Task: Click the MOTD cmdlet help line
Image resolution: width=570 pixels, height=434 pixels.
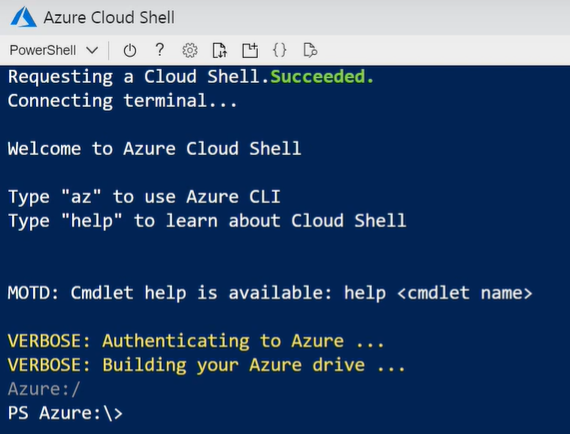Action: point(270,293)
